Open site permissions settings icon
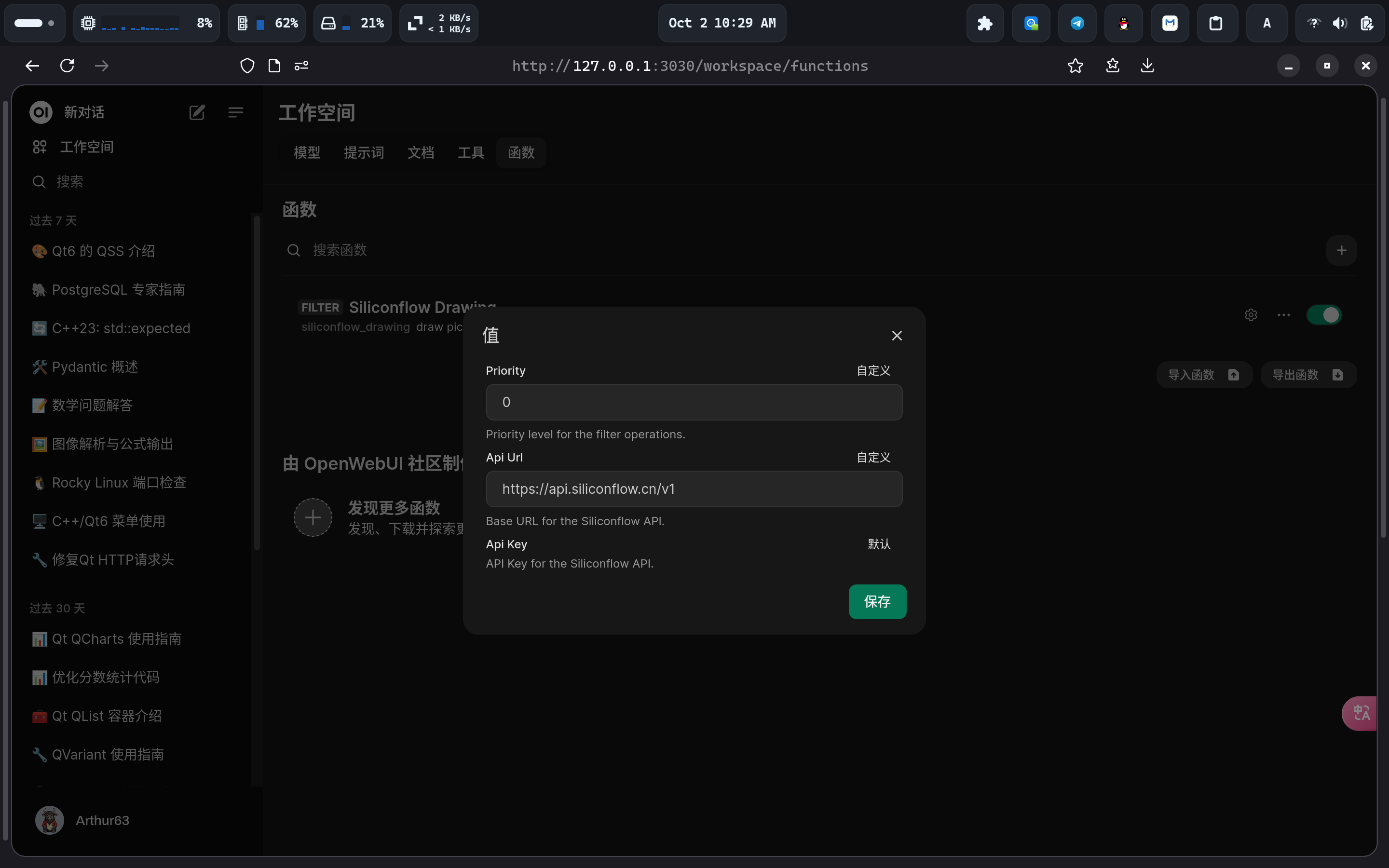This screenshot has height=868, width=1389. (x=301, y=66)
